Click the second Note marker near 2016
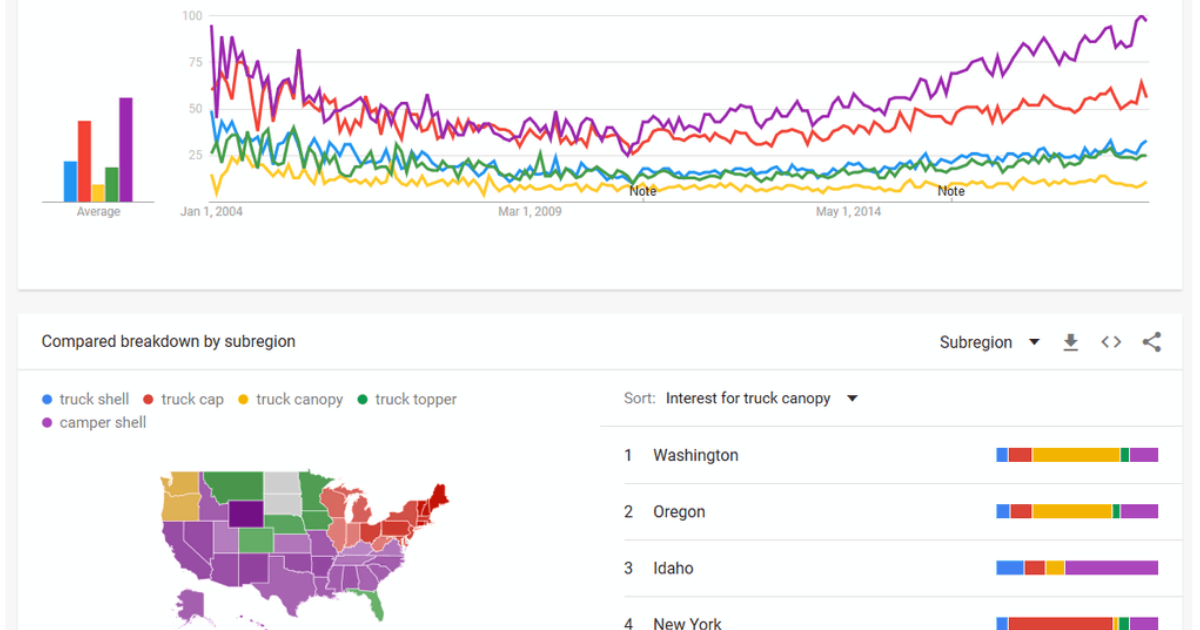 [951, 190]
